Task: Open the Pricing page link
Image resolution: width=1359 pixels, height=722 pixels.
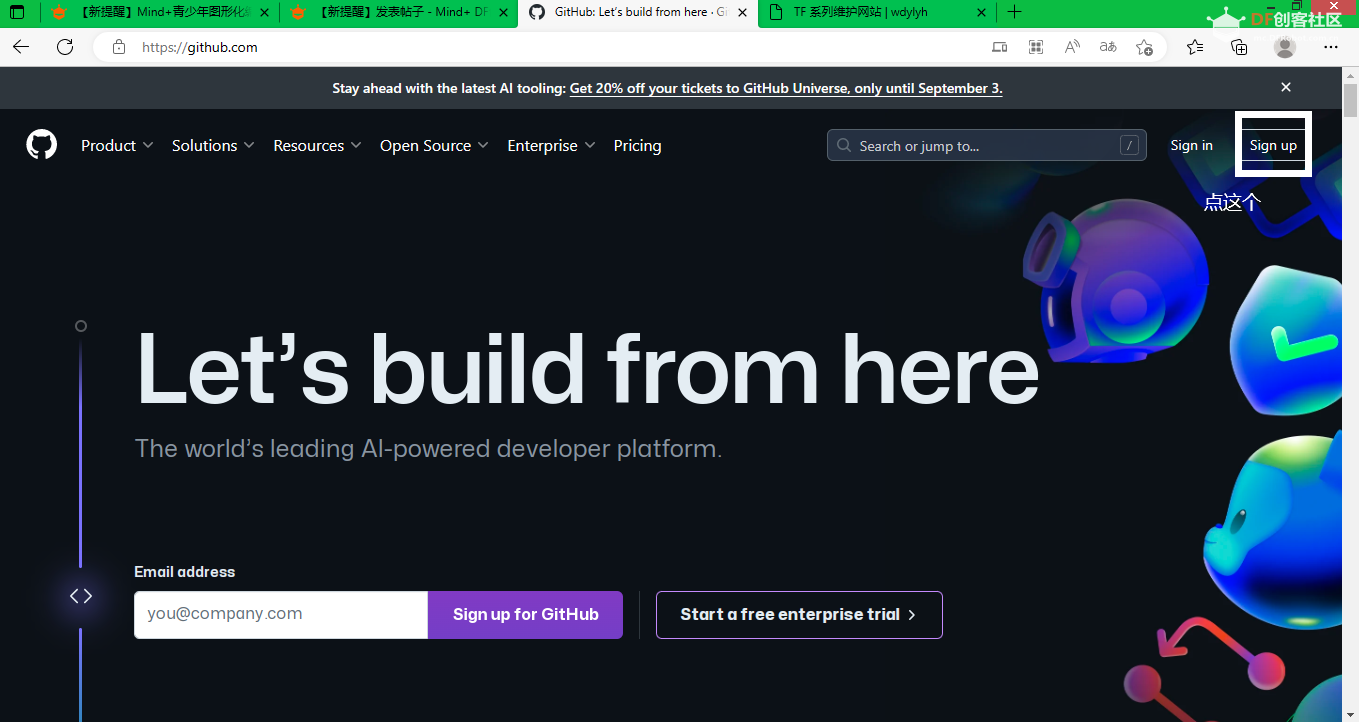Action: coord(637,145)
